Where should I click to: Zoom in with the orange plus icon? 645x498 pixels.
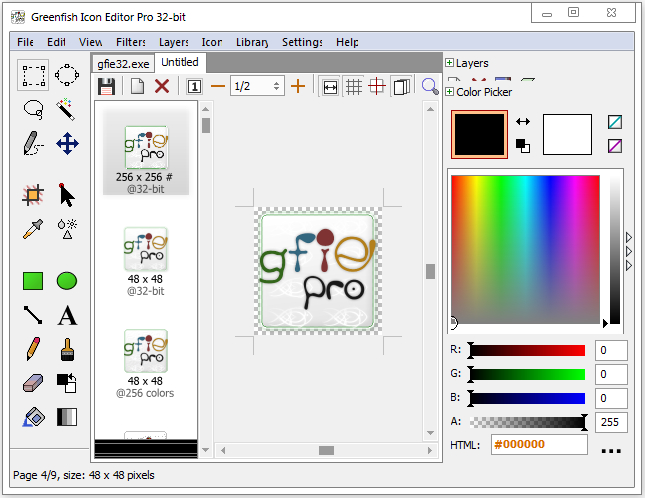(298, 86)
